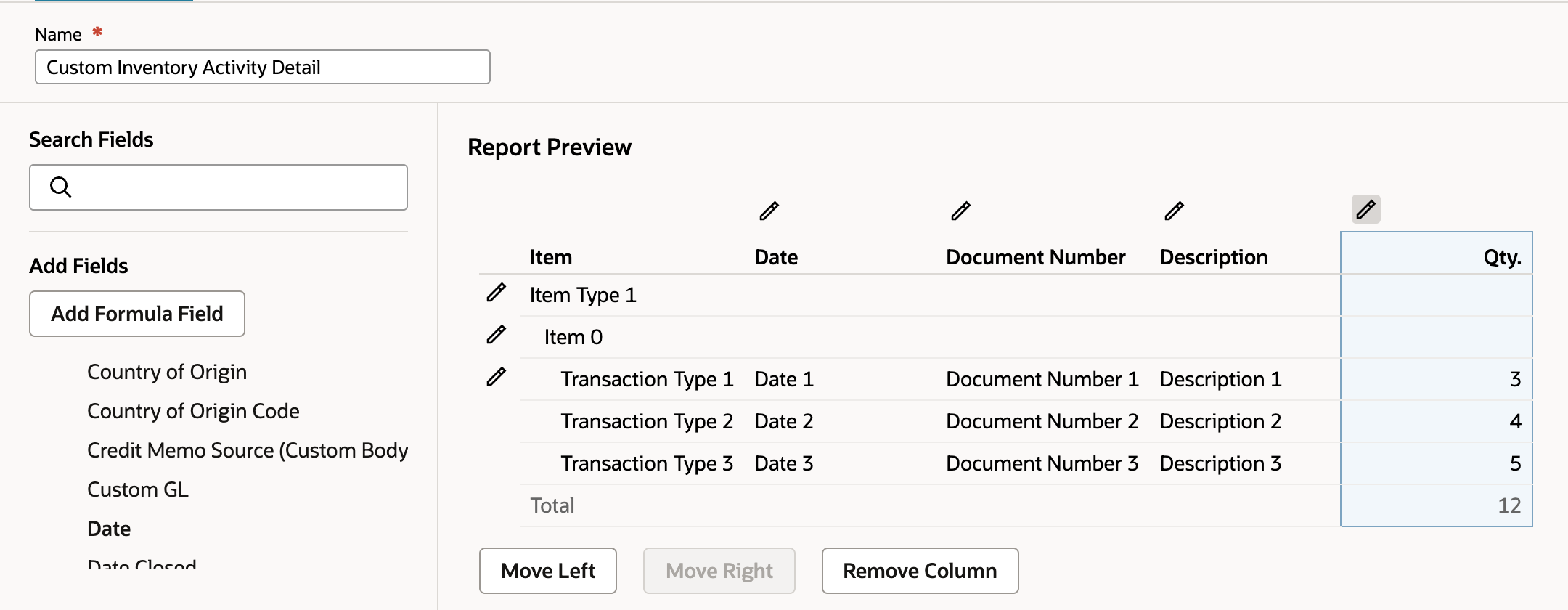Click the total quantity value 12
This screenshot has height=610, width=1568.
(x=1510, y=505)
